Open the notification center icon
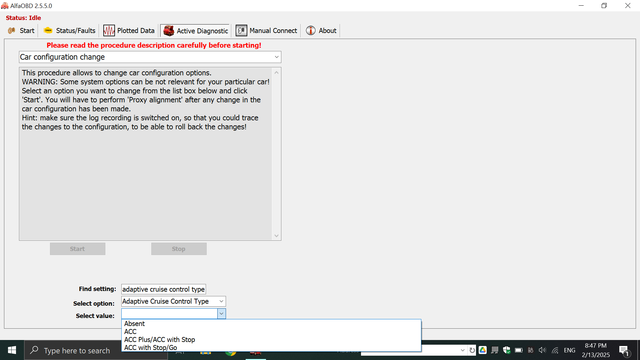Viewport: 640px width, 360px height. [624, 350]
